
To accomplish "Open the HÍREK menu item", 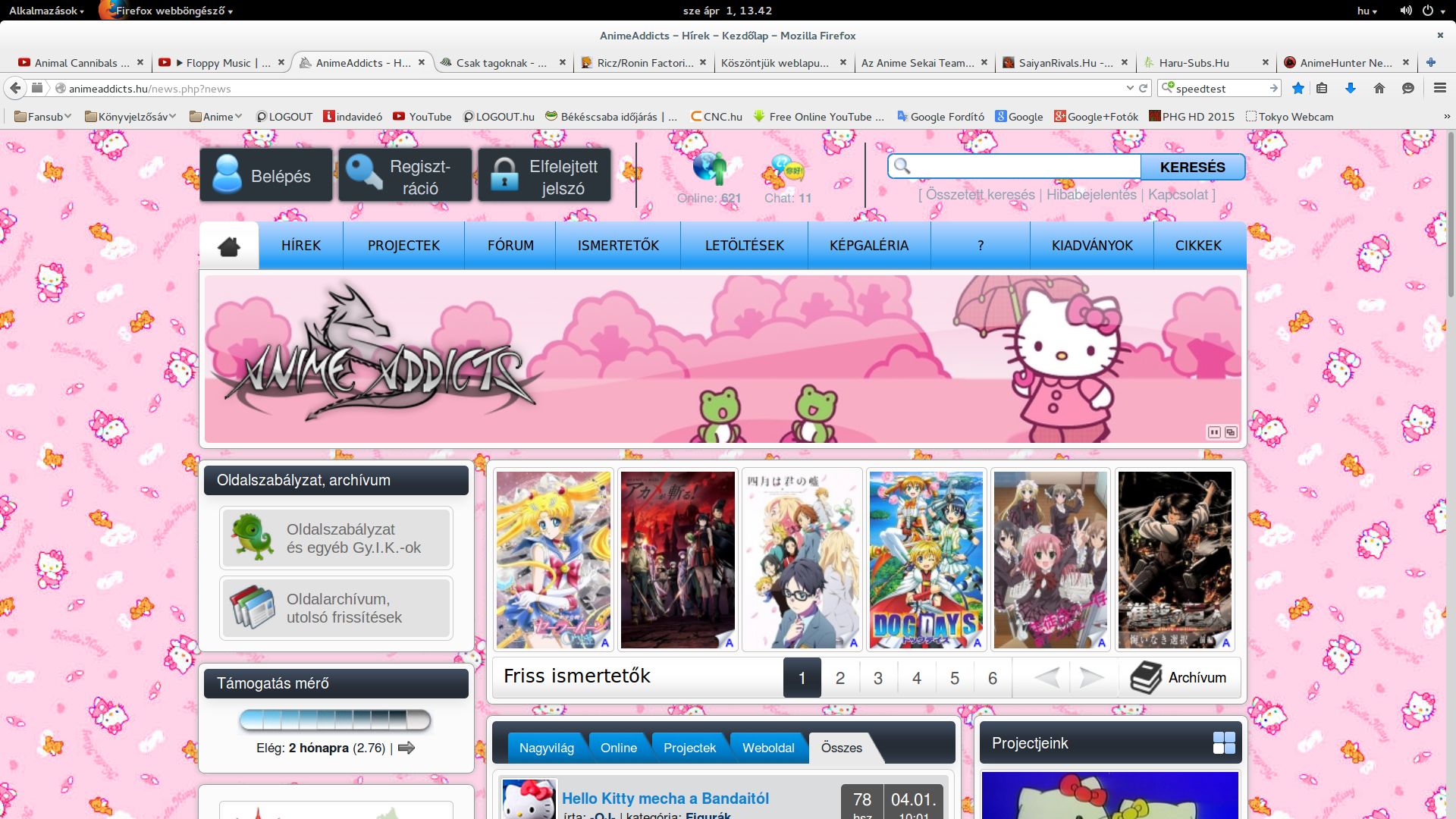I will 301,246.
